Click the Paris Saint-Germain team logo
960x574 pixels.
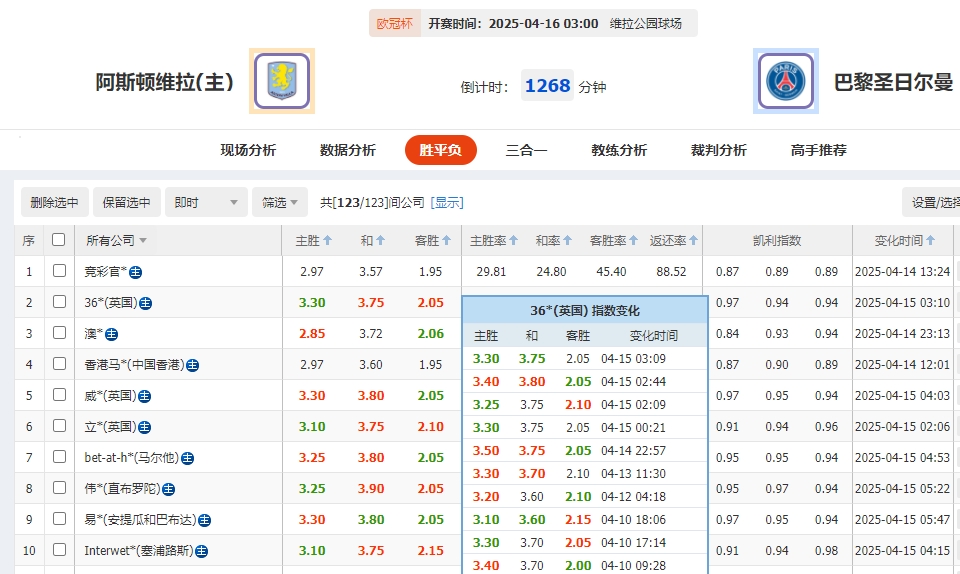[x=785, y=81]
